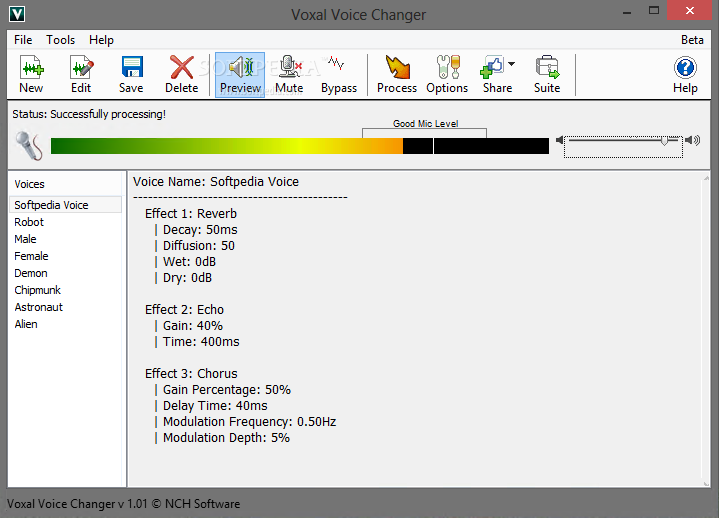Open Help question mark icon
Image resolution: width=719 pixels, height=518 pixels.
pyautogui.click(x=685, y=74)
